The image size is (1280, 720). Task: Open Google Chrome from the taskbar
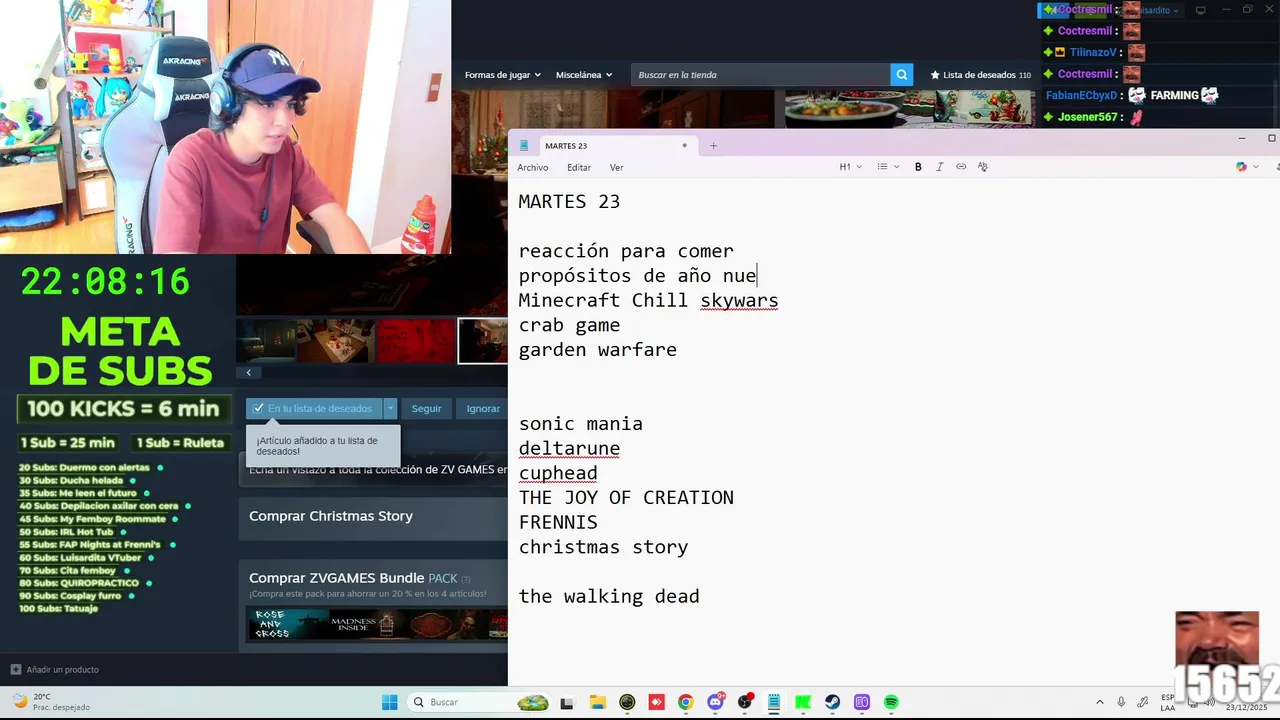(x=686, y=702)
